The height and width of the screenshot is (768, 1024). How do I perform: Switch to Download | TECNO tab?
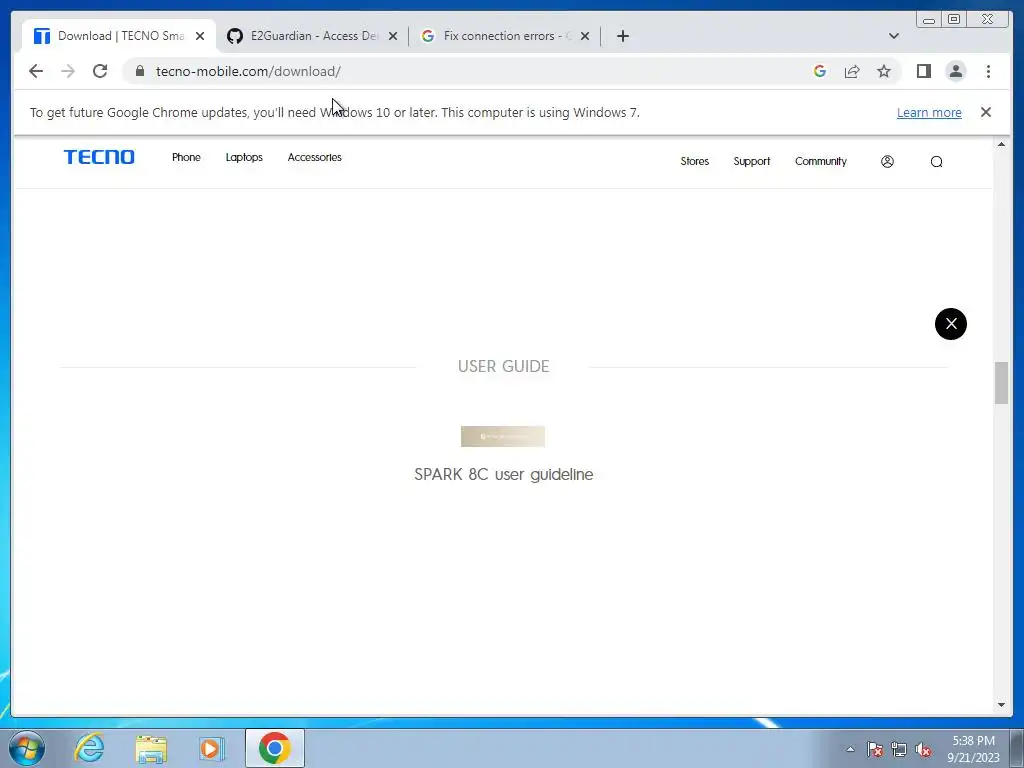tap(118, 36)
